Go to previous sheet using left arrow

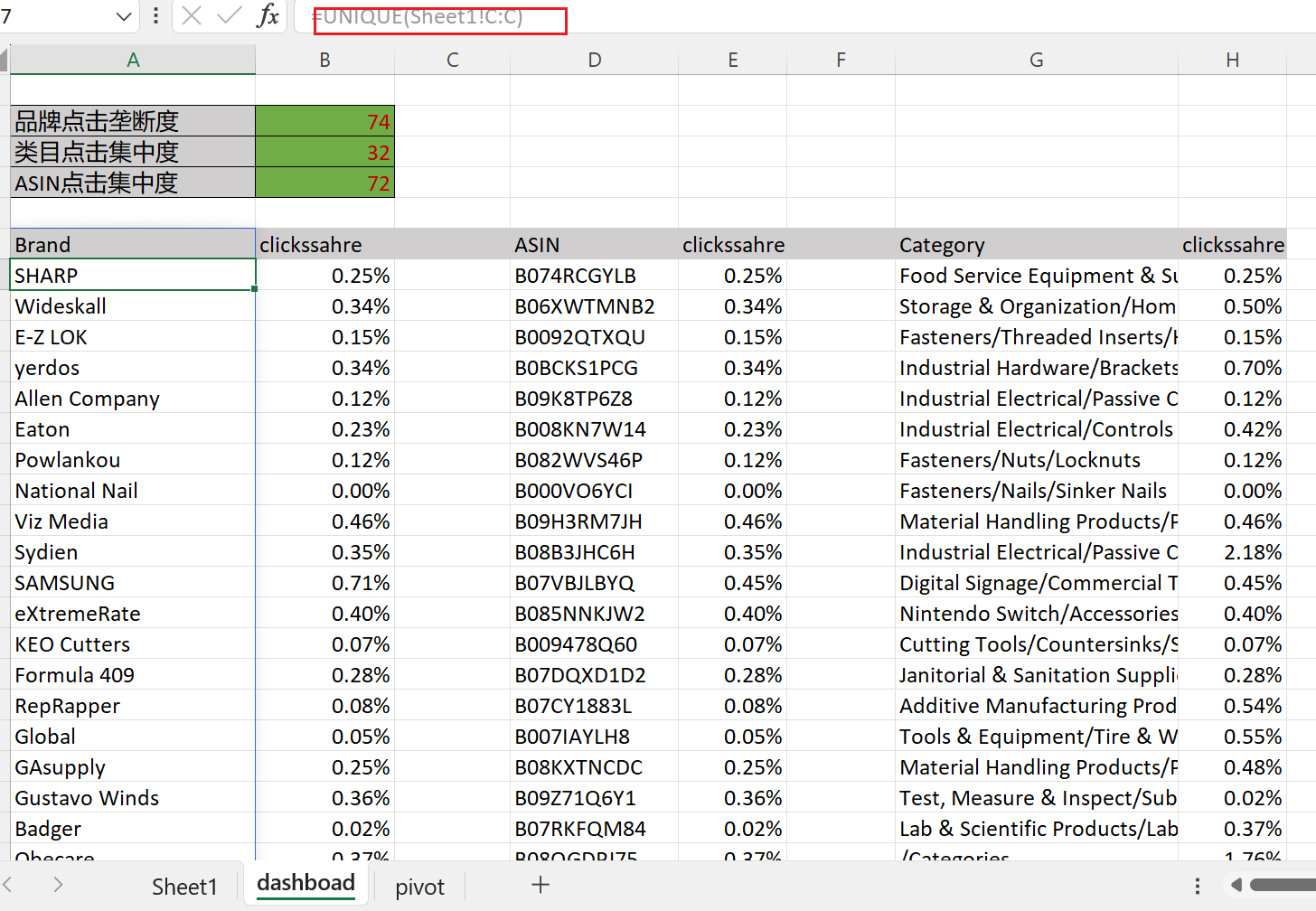8,885
